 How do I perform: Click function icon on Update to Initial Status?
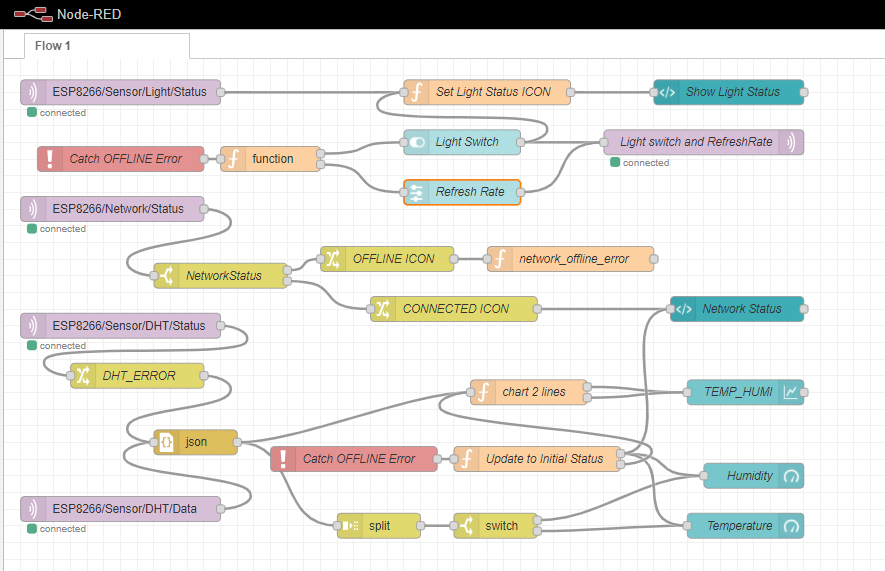(467, 459)
